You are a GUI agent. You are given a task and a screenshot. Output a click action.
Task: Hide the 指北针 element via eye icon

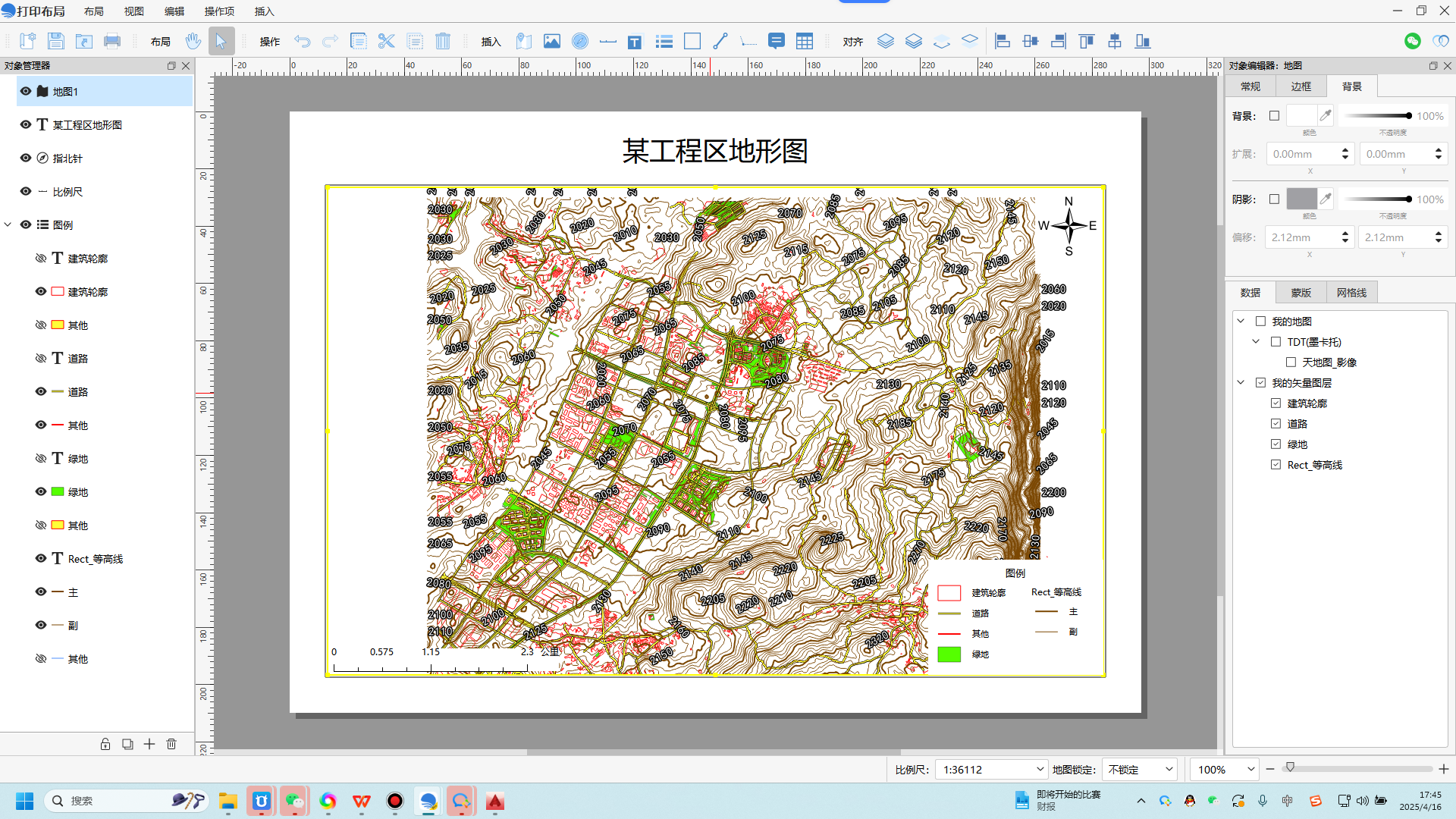pyautogui.click(x=26, y=158)
